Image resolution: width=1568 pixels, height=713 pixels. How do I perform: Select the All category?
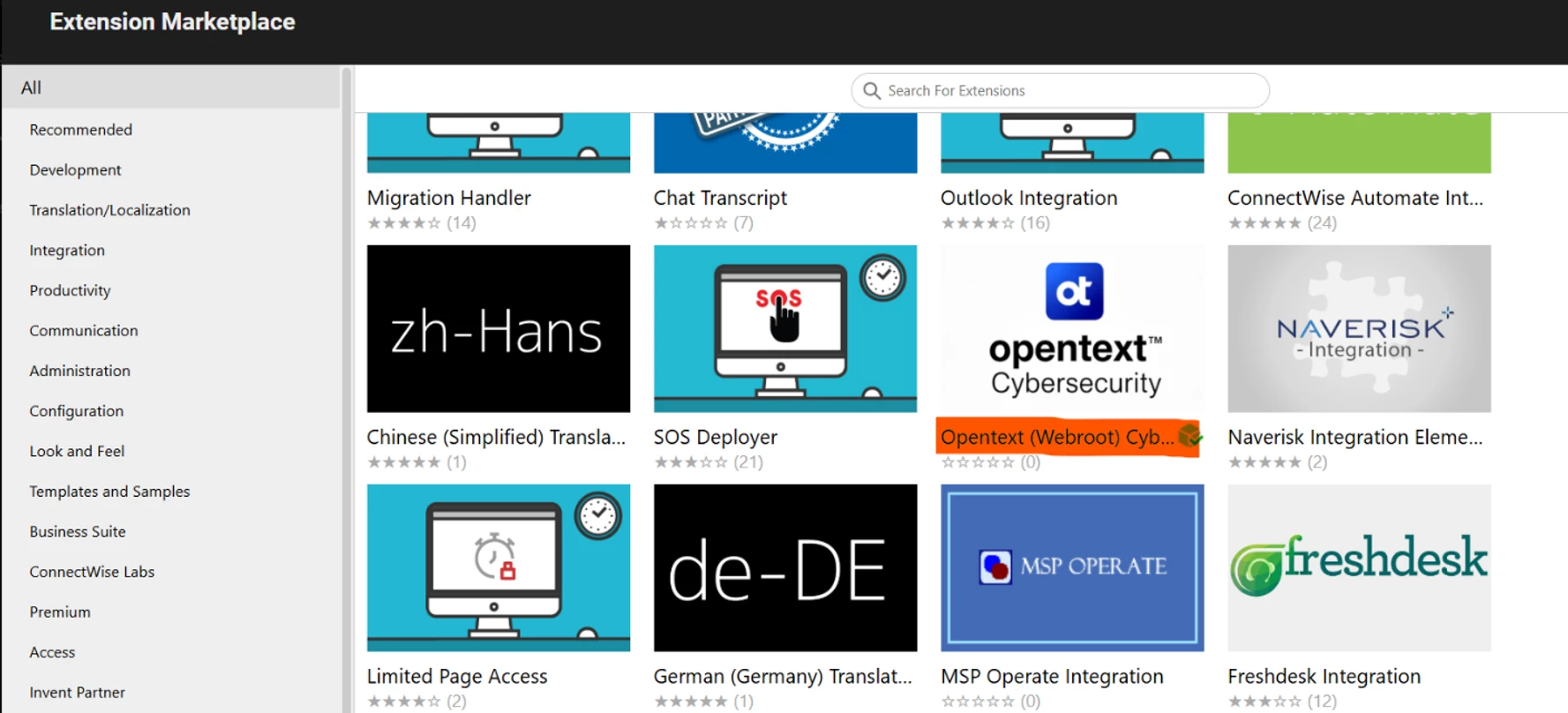pos(171,87)
